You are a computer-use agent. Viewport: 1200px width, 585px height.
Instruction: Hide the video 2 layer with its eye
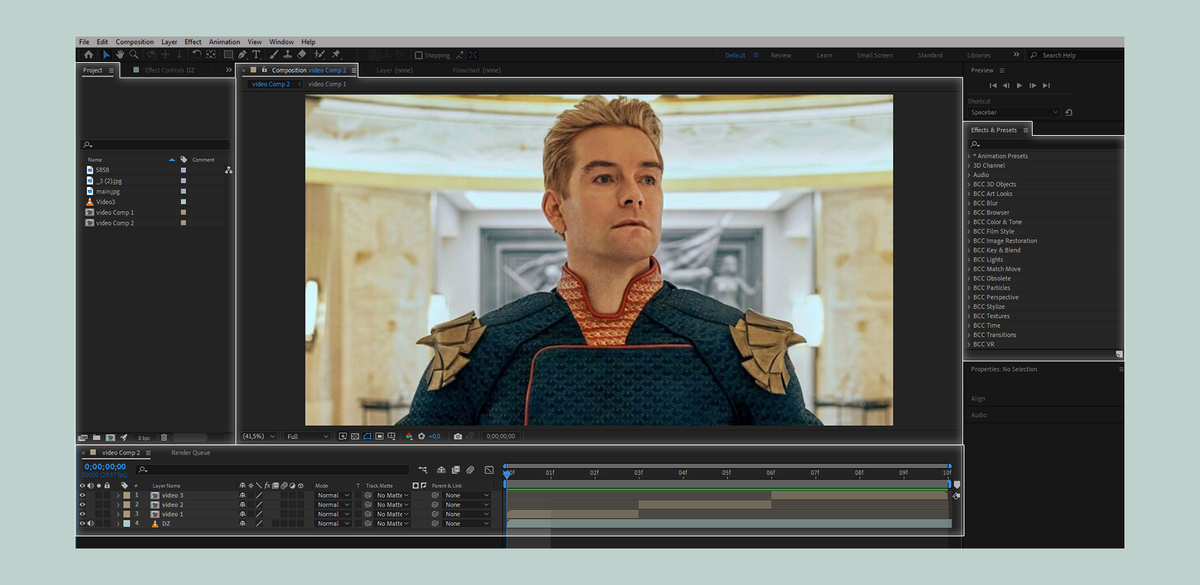pos(82,505)
